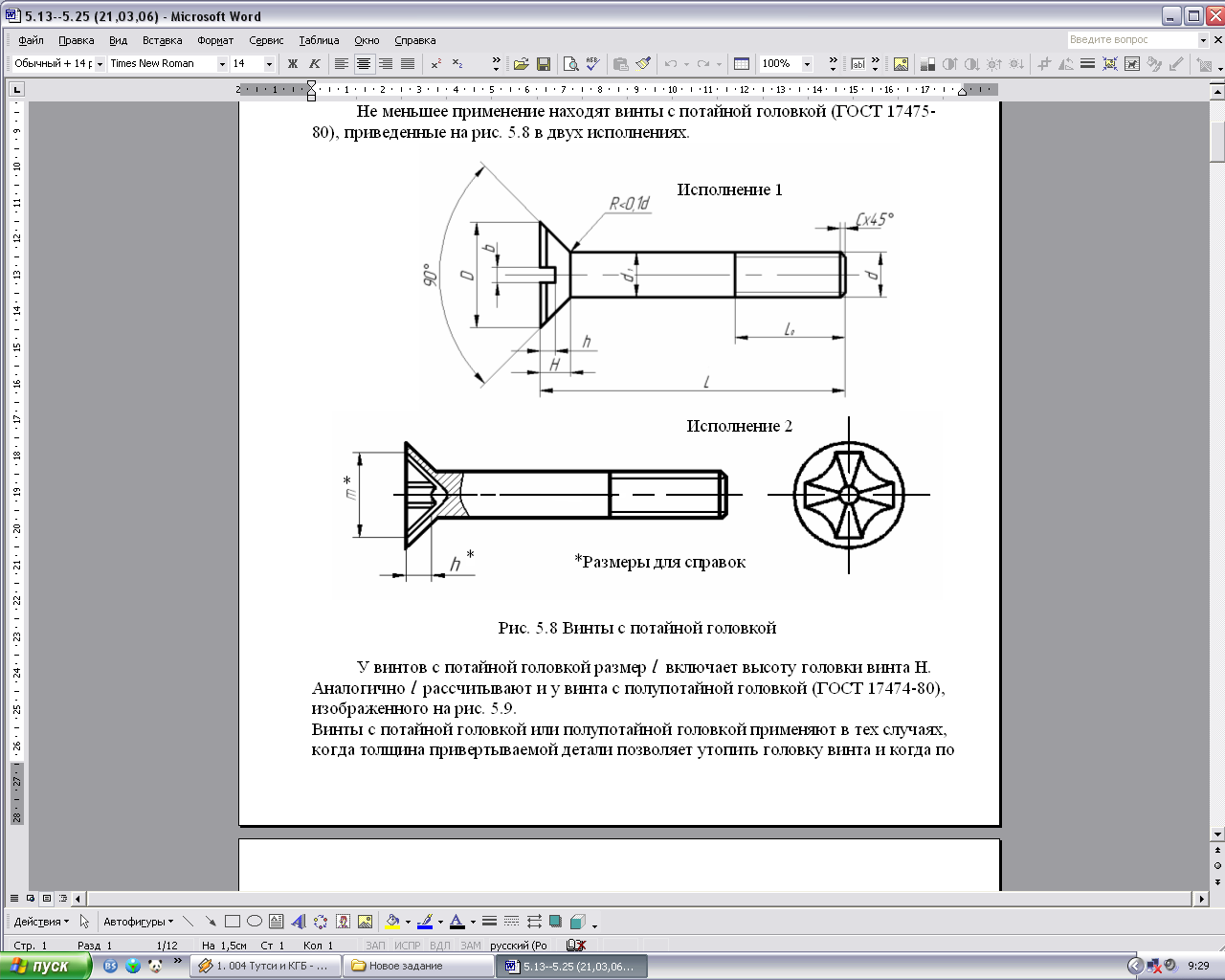Choose the Select Objects pointer tool
The image size is (1225, 980).
(84, 922)
